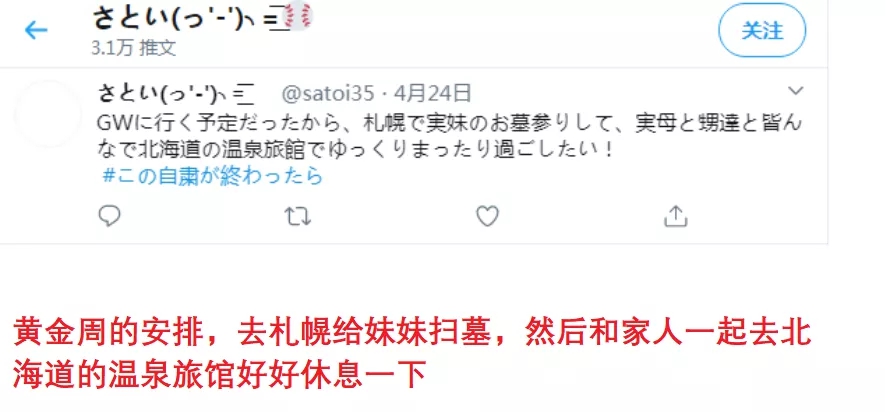
Task: Expand the tweet options chevron
Action: [795, 91]
